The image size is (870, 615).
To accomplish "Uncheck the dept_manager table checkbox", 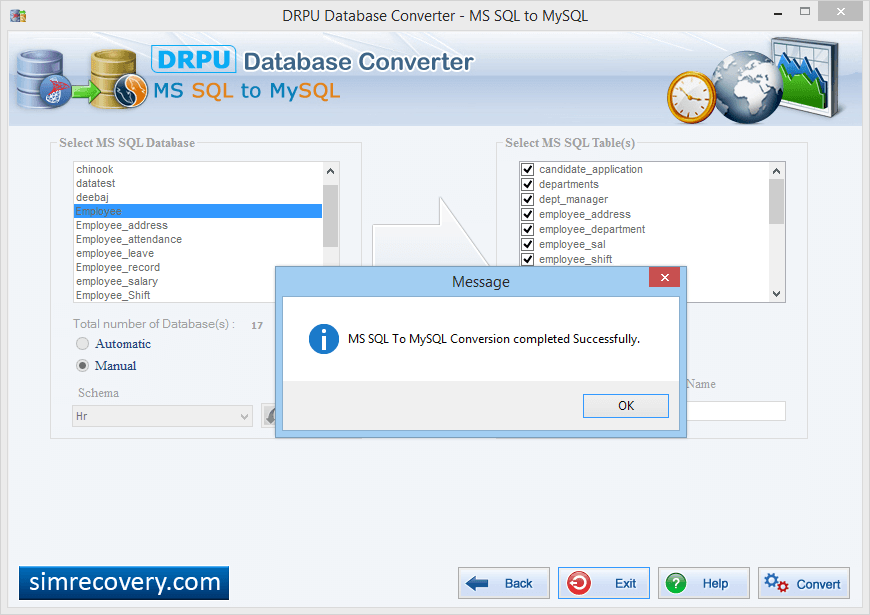I will [x=527, y=199].
